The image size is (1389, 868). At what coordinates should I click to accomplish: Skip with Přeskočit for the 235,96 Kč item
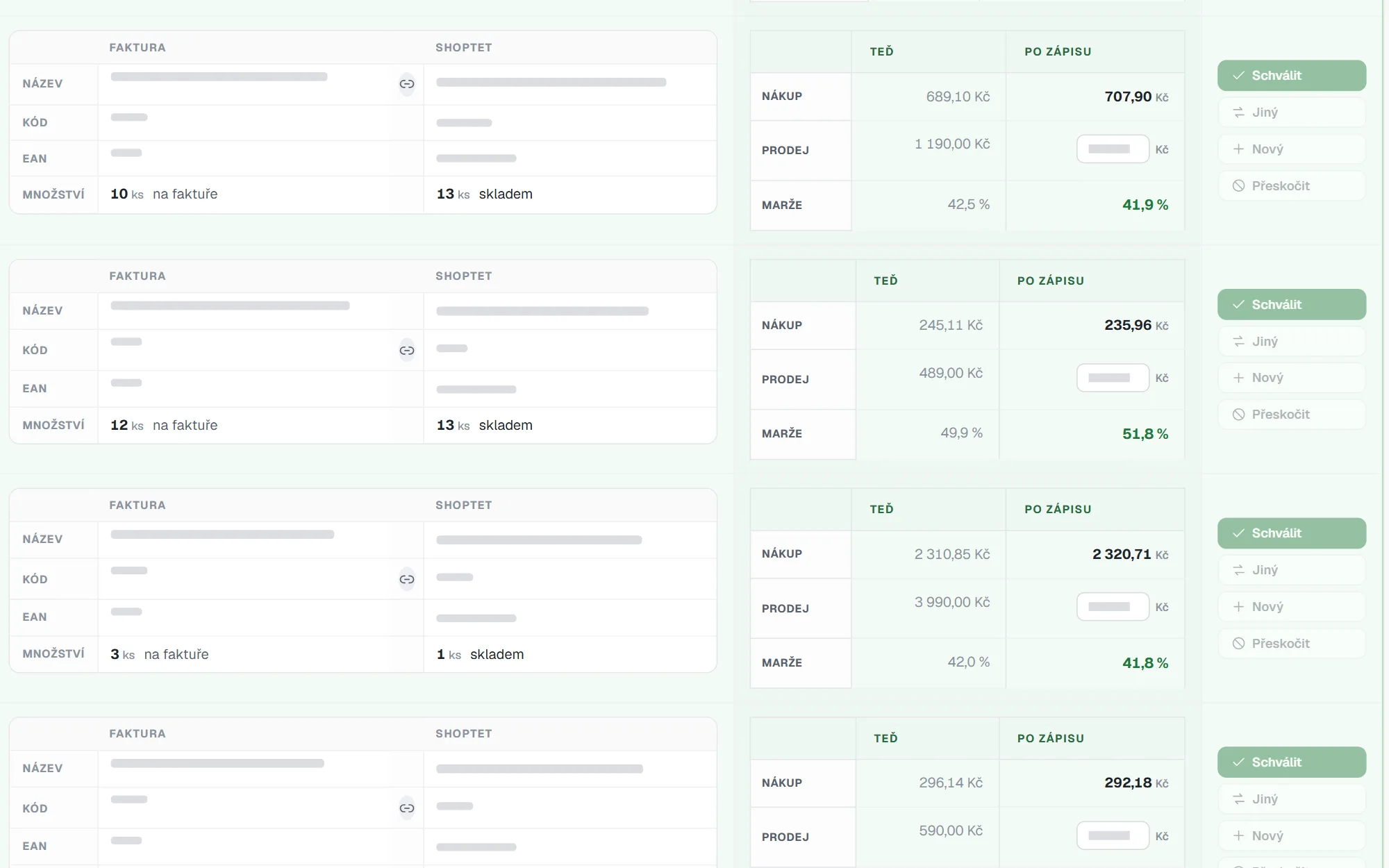[1292, 415]
